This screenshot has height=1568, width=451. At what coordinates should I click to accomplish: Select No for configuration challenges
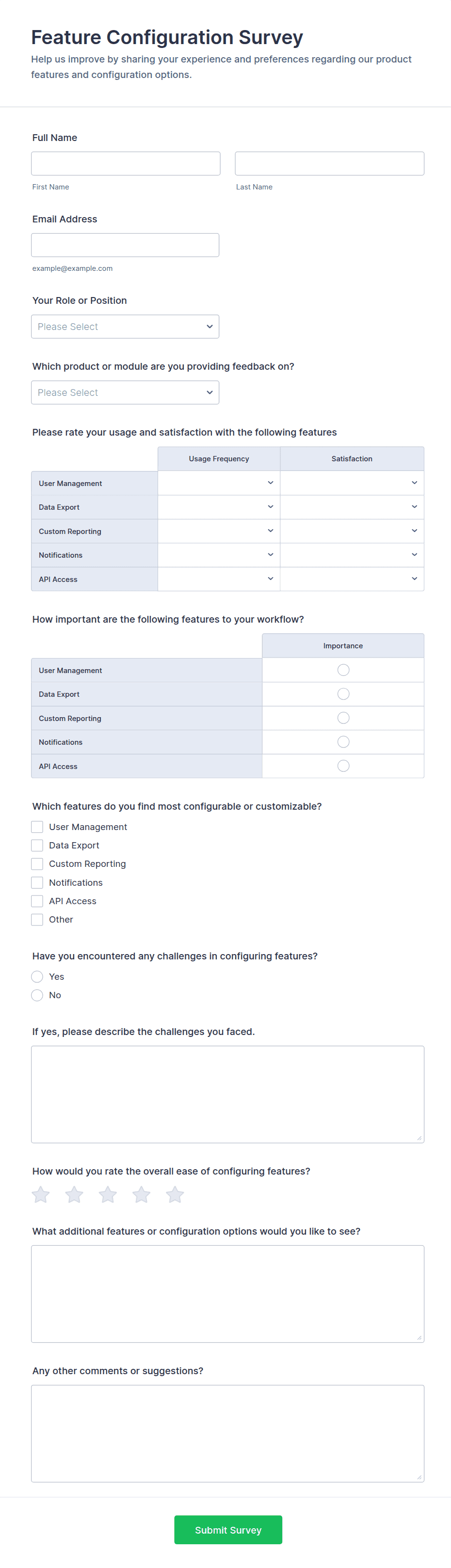tap(37, 995)
